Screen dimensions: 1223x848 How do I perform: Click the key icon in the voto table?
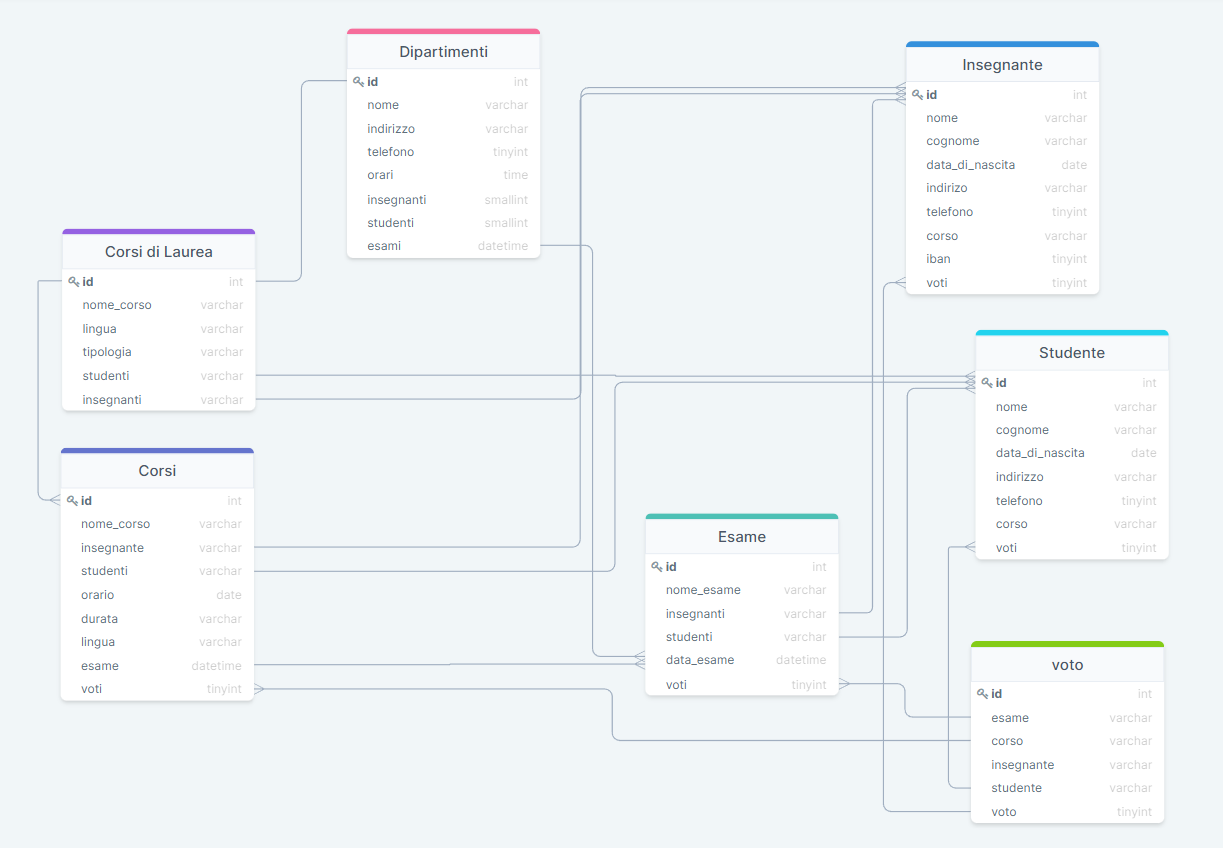pyautogui.click(x=983, y=693)
